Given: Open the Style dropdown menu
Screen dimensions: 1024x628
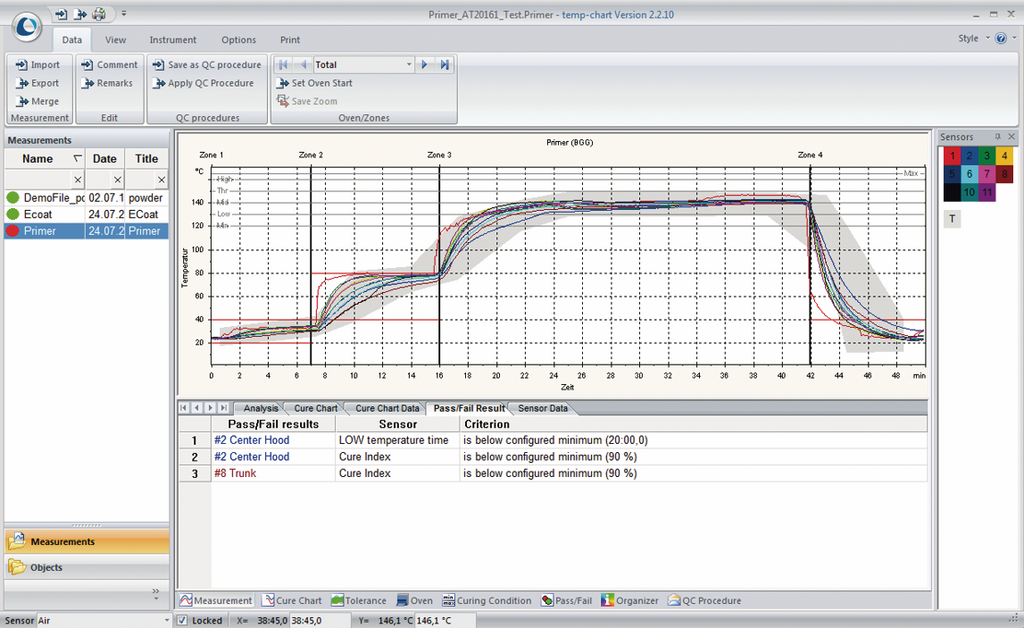Looking at the screenshot, I should (974, 39).
